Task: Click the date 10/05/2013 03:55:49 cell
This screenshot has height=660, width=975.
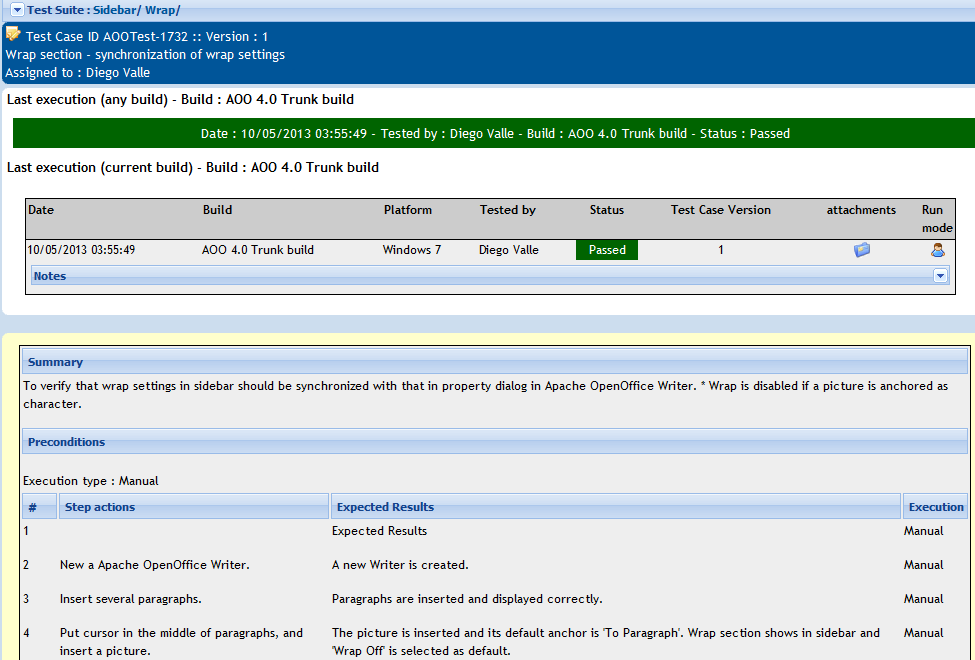Action: click(81, 249)
